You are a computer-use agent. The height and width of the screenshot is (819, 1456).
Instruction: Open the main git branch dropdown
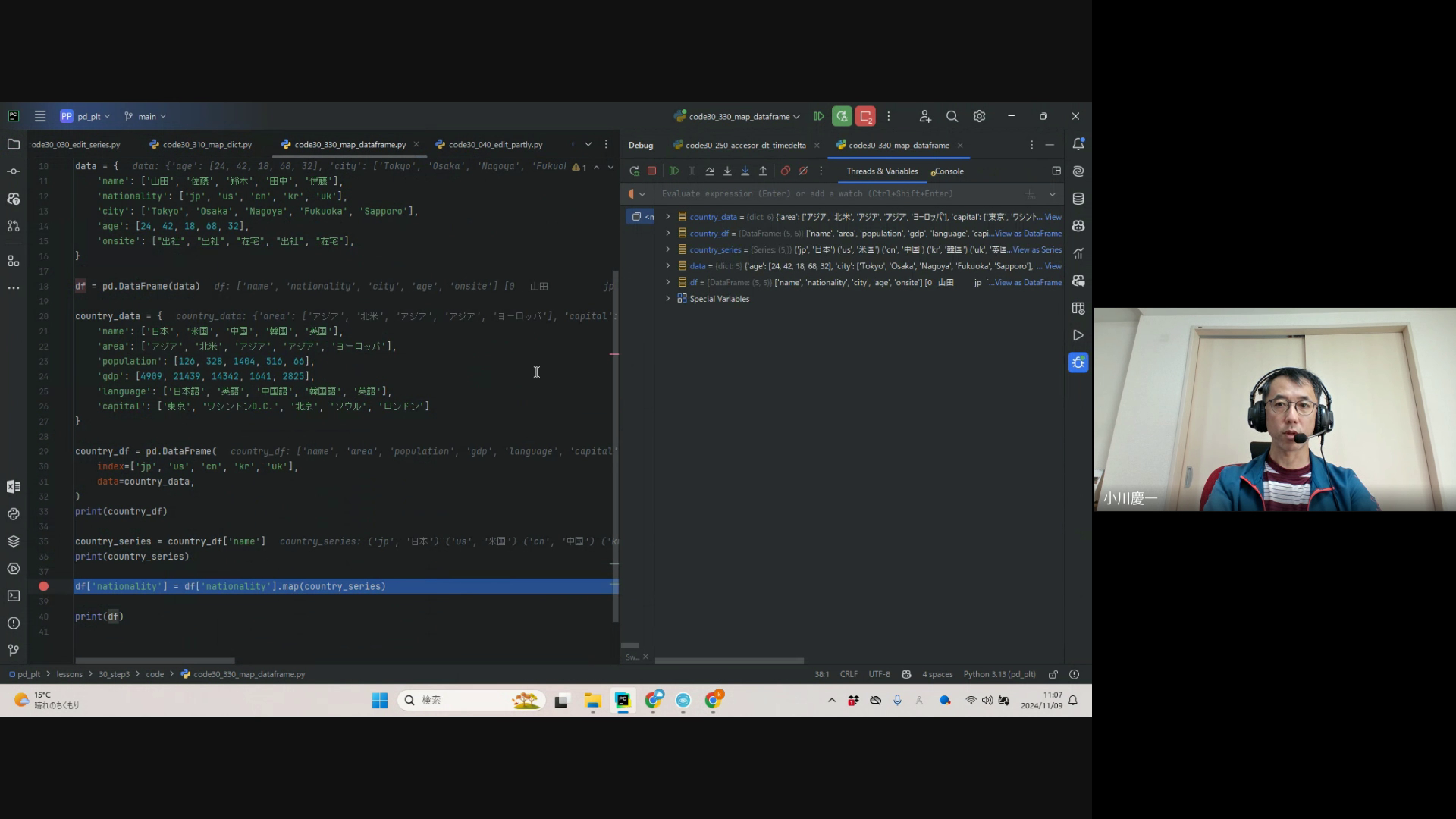tap(146, 117)
